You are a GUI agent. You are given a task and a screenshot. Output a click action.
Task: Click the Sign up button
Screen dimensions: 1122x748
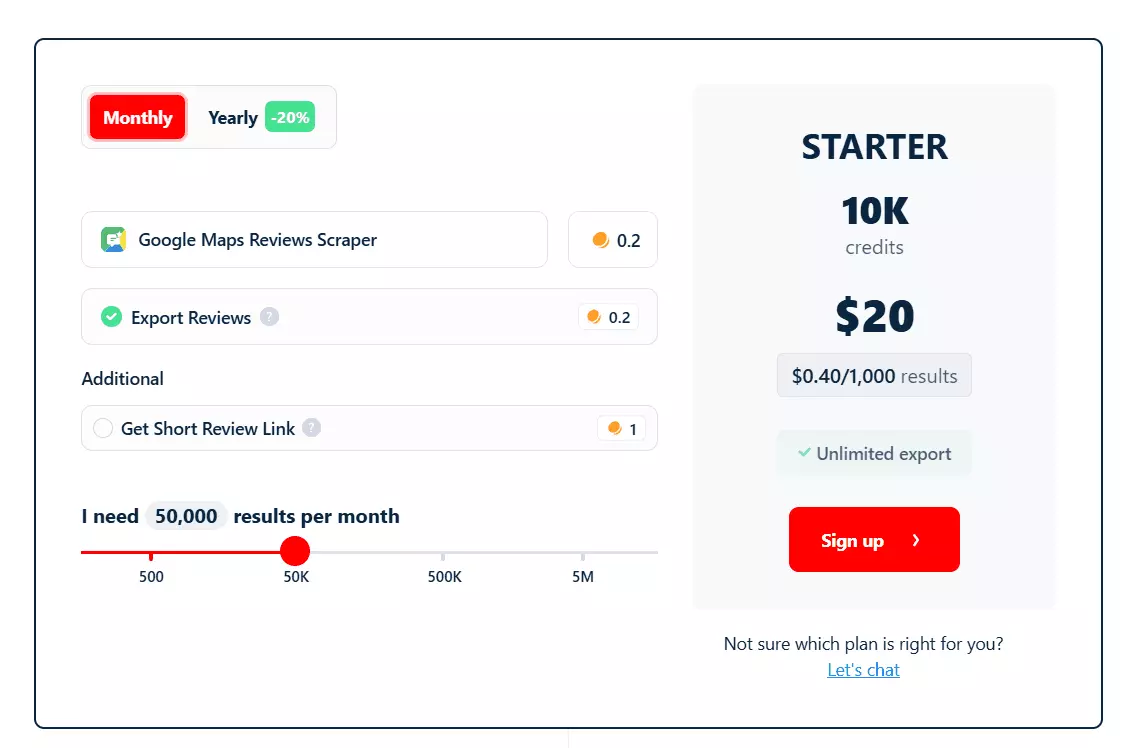874,539
